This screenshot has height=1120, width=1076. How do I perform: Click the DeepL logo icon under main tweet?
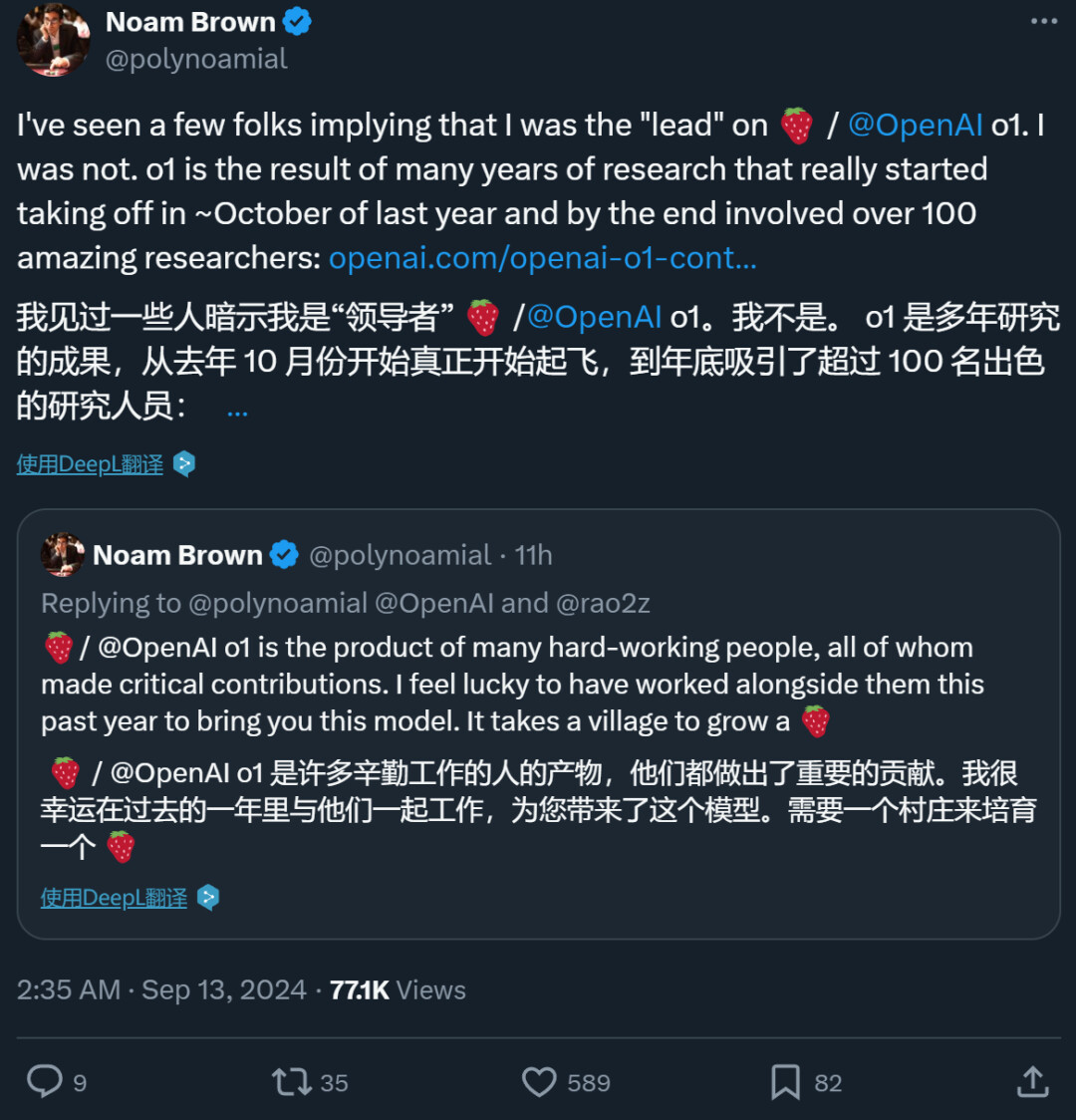coord(184,464)
